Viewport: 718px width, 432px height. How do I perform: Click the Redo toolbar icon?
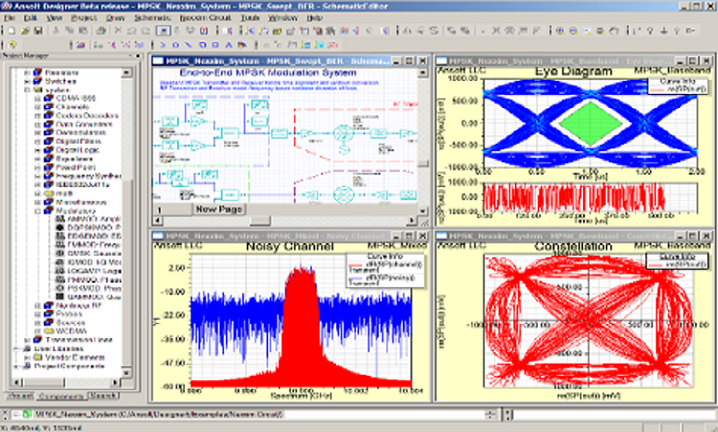pyautogui.click(x=145, y=31)
